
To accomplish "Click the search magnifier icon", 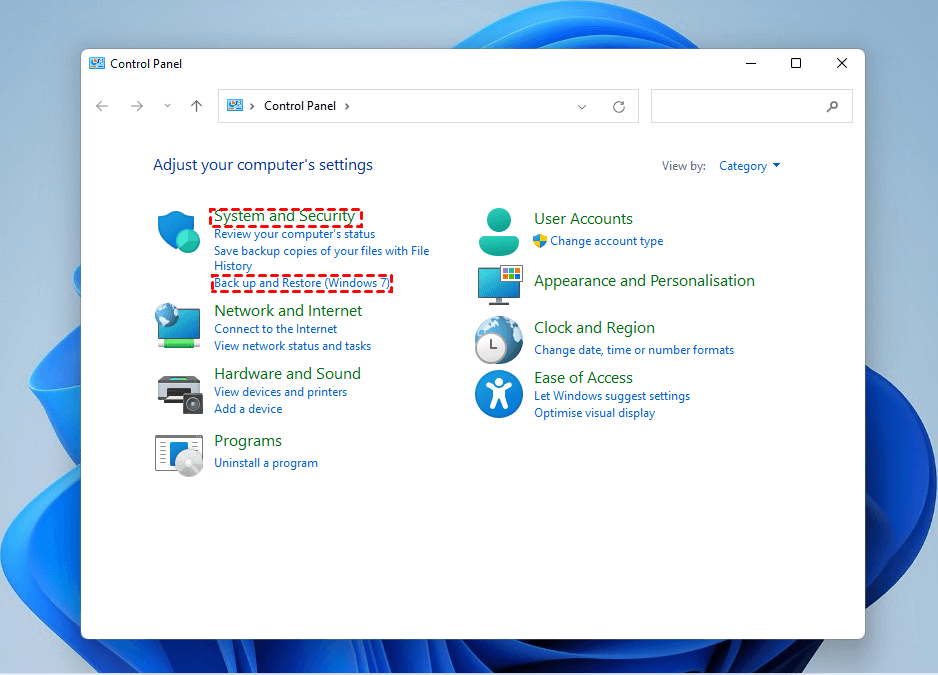I will (x=832, y=107).
